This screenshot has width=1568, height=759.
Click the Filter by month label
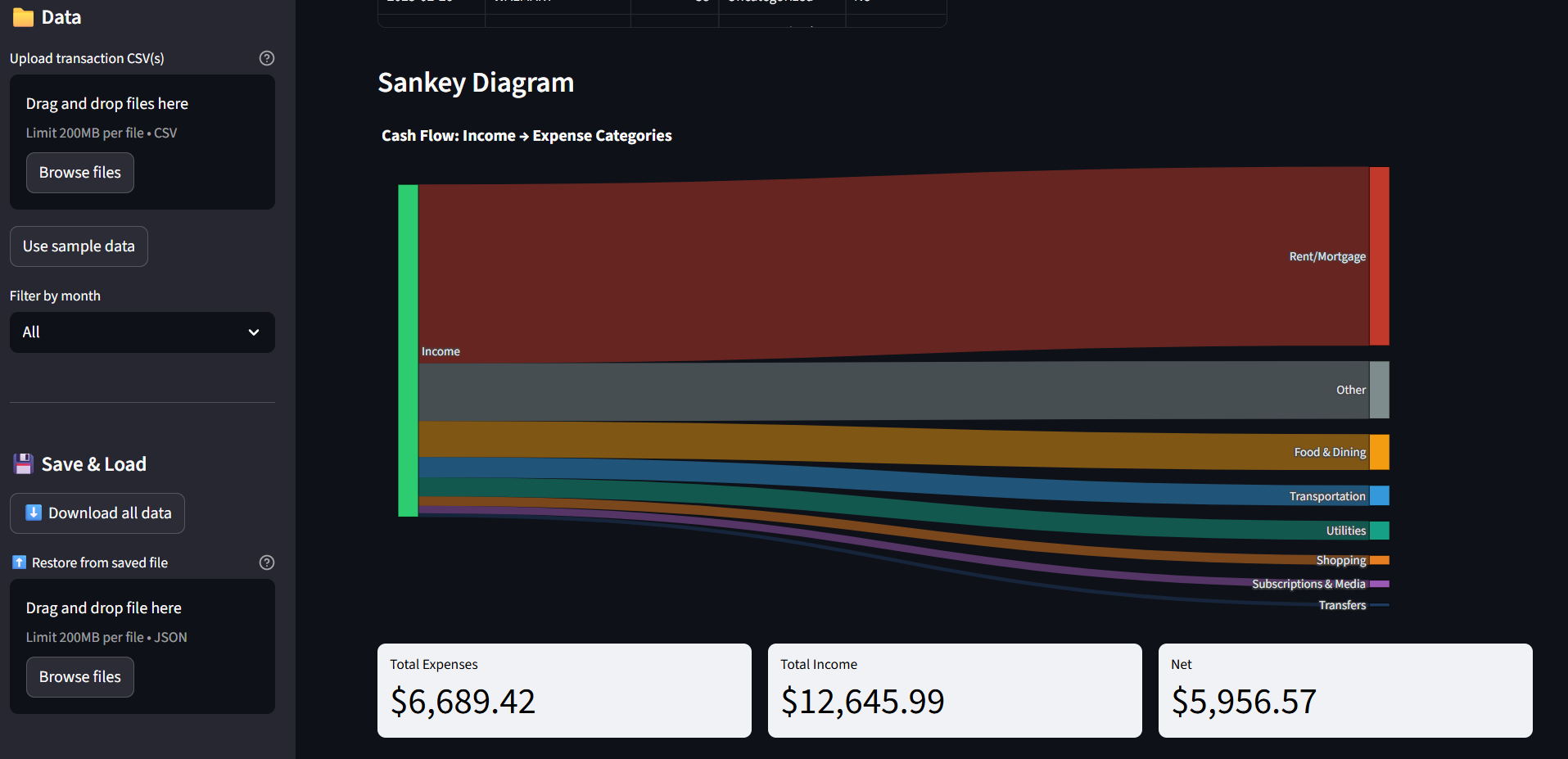pyautogui.click(x=55, y=296)
